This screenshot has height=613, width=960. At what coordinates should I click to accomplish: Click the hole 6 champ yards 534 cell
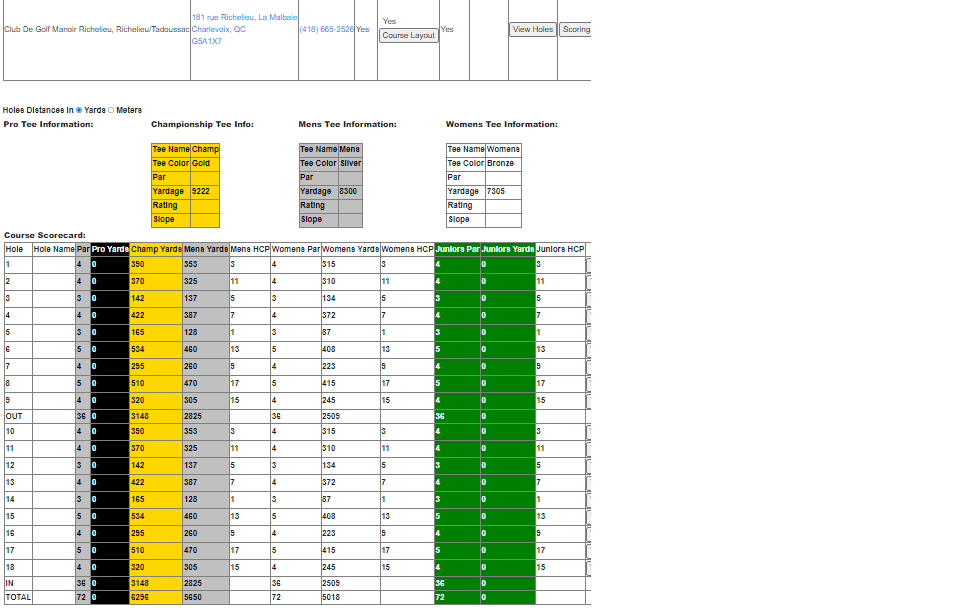pyautogui.click(x=156, y=350)
